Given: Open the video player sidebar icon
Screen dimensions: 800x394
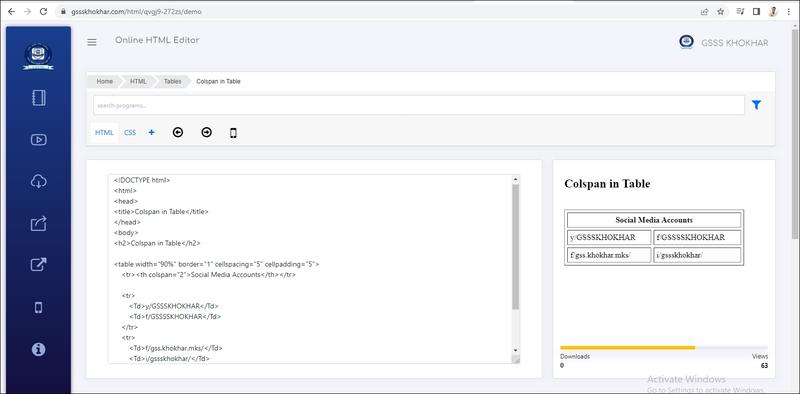Looking at the screenshot, I should tap(39, 139).
